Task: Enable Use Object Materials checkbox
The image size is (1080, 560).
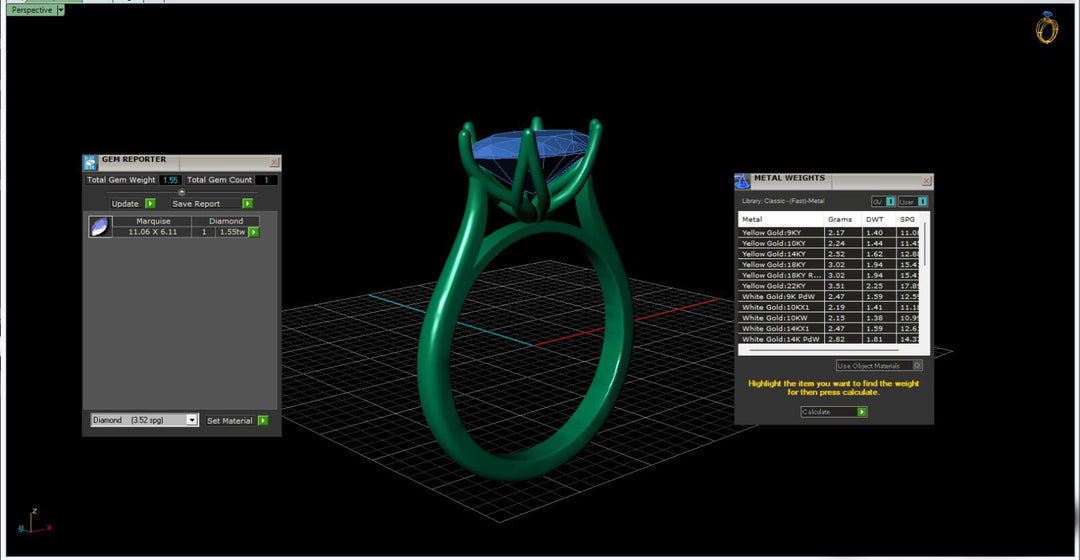Action: click(x=918, y=366)
